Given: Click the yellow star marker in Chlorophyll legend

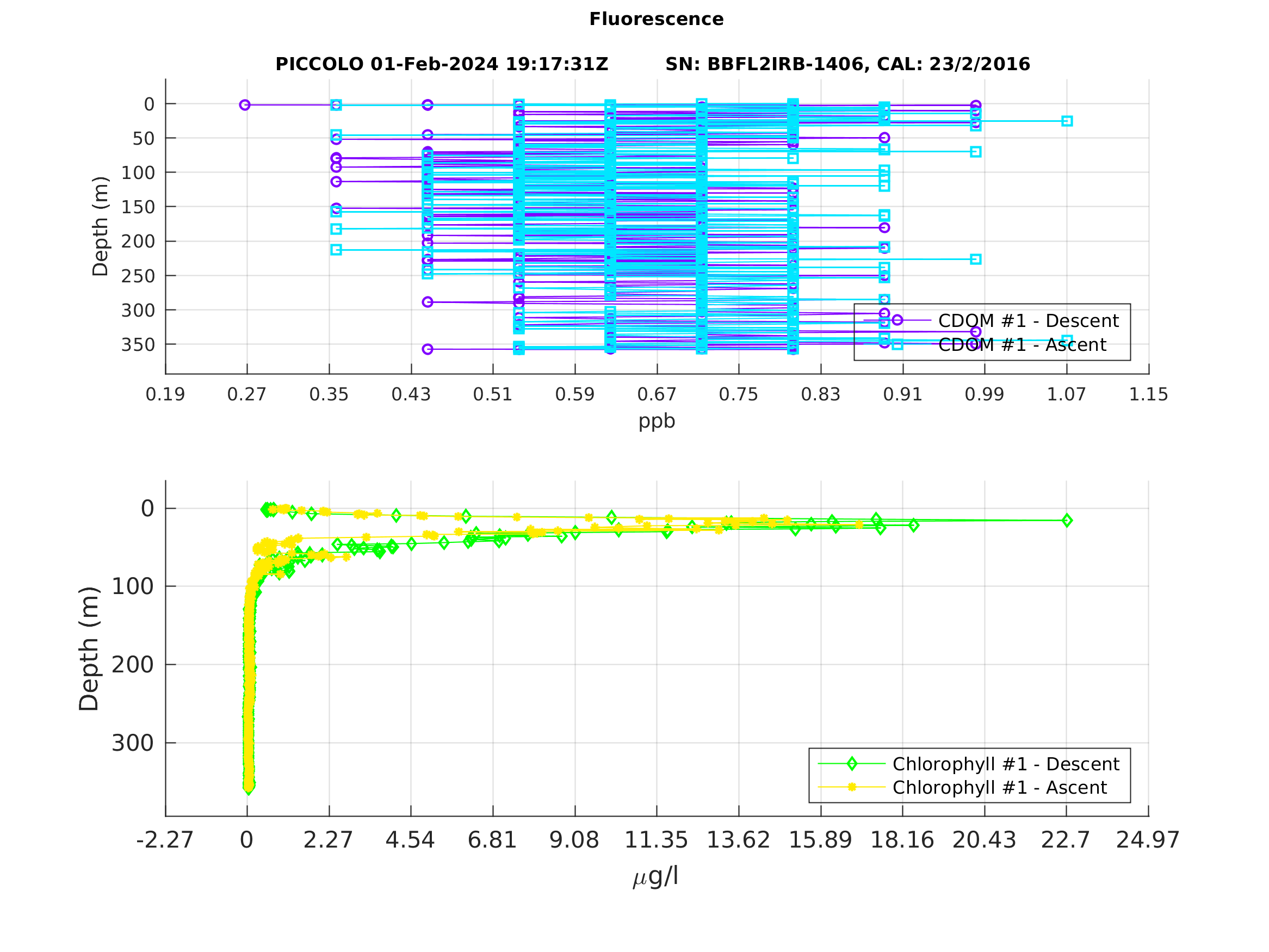Looking at the screenshot, I should coord(852,787).
